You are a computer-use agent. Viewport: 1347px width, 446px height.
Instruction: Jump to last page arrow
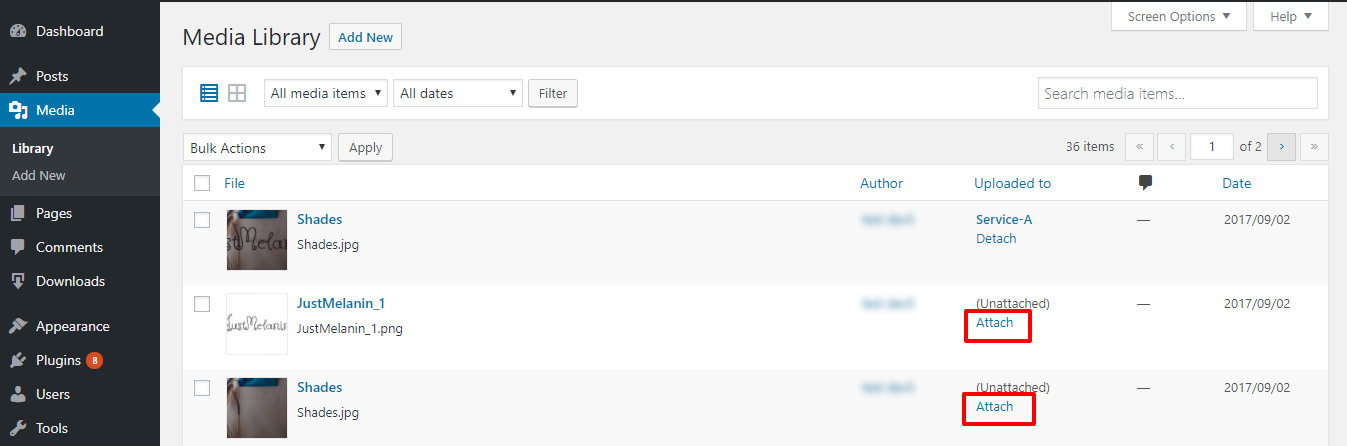point(1314,147)
